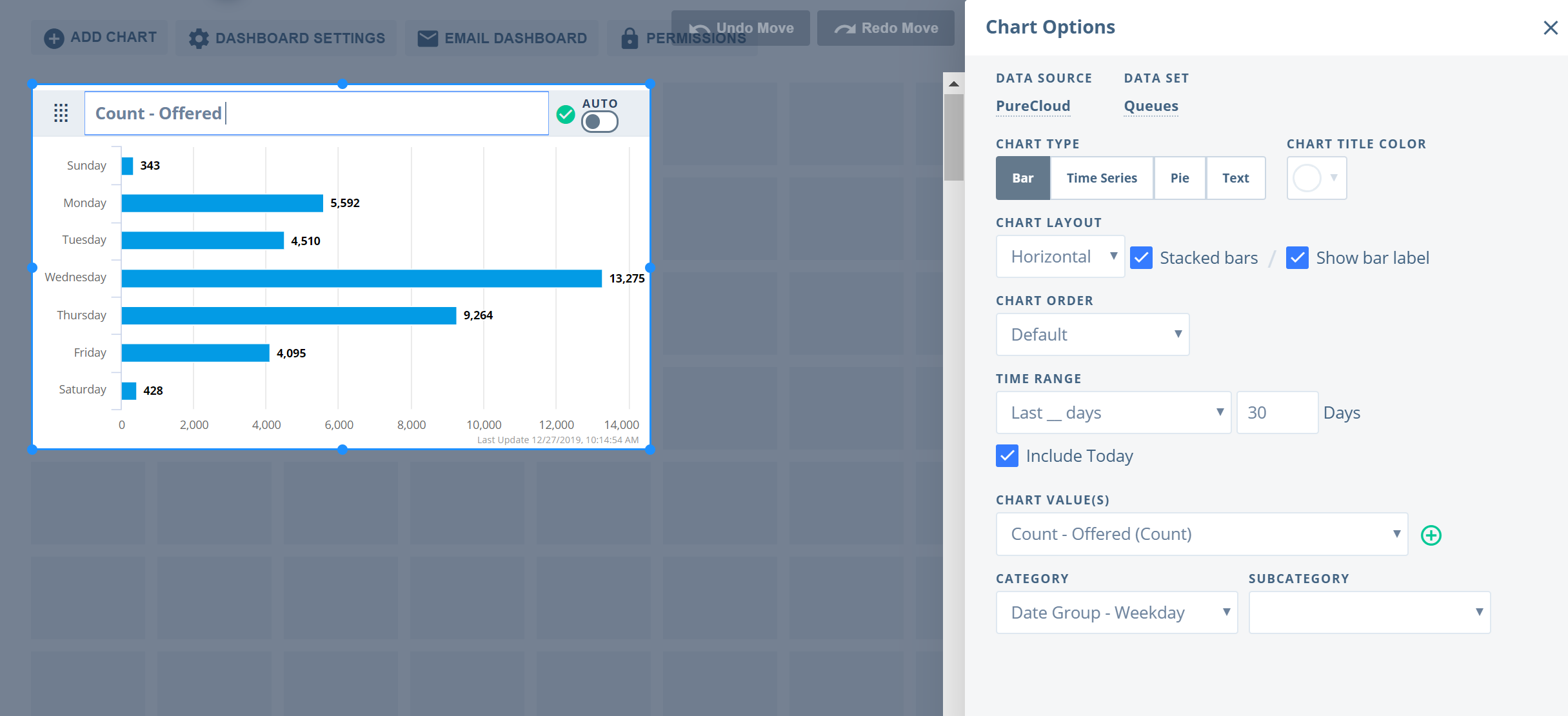Click the Redo Move button
Image resolution: width=1568 pixels, height=716 pixels.
[886, 28]
